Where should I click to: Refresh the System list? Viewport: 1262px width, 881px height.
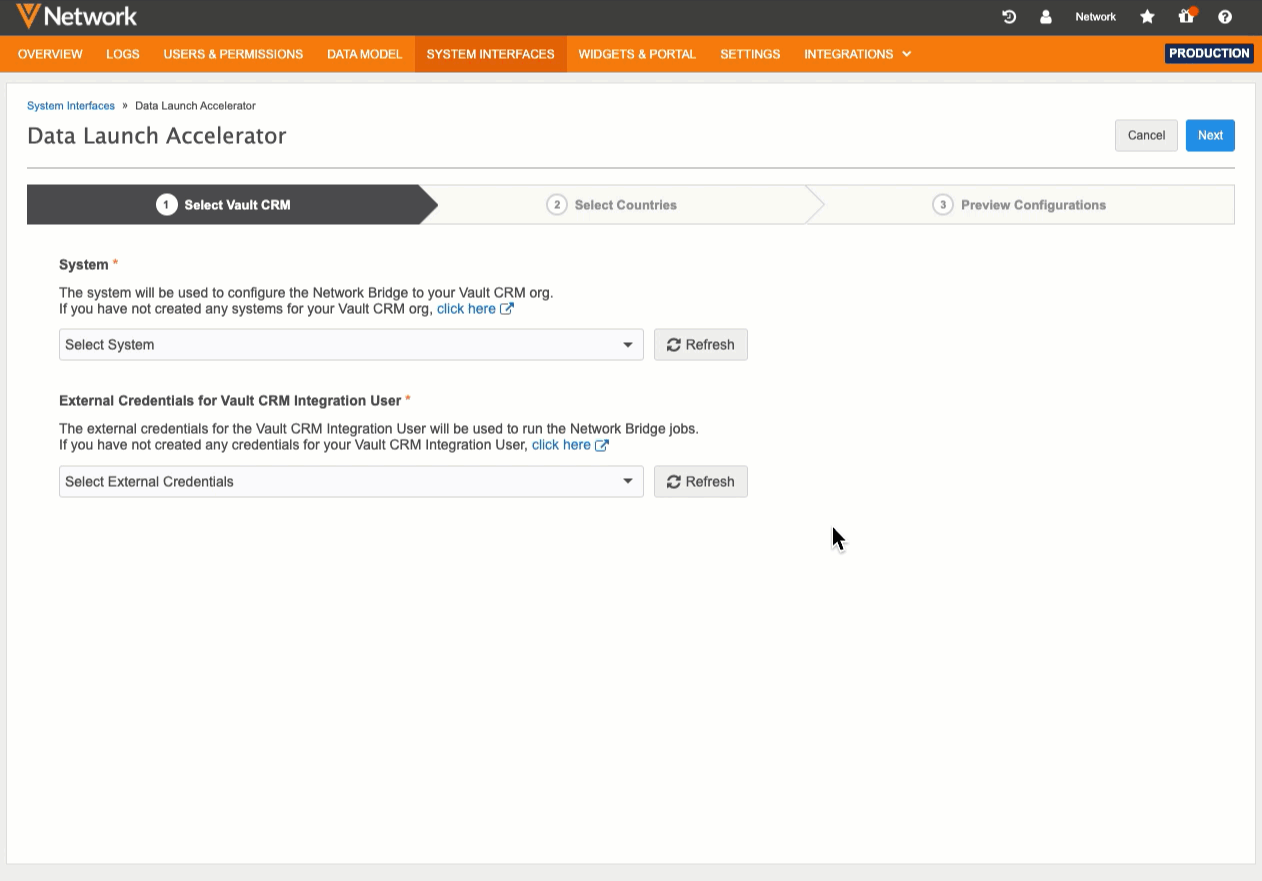[700, 345]
